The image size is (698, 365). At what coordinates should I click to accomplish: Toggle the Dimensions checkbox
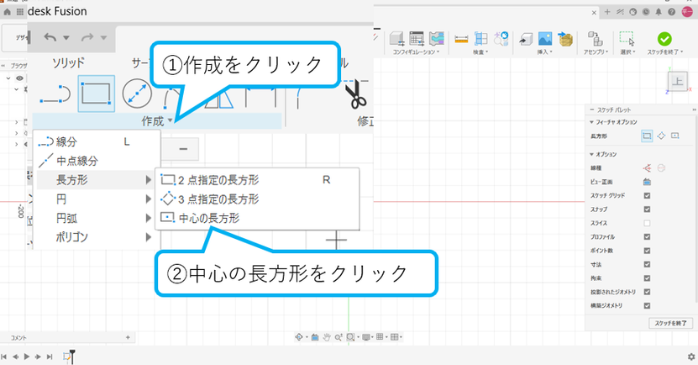click(x=647, y=264)
